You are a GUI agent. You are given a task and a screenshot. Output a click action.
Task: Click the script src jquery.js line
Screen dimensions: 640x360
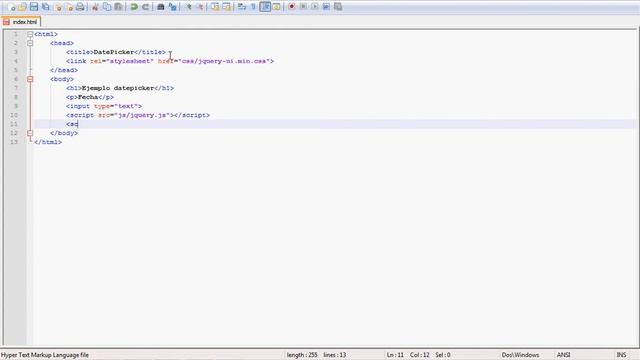(138, 115)
